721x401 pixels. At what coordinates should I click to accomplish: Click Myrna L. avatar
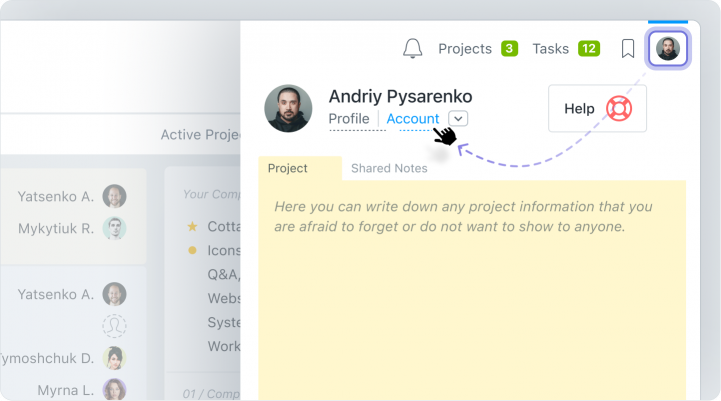click(x=115, y=390)
